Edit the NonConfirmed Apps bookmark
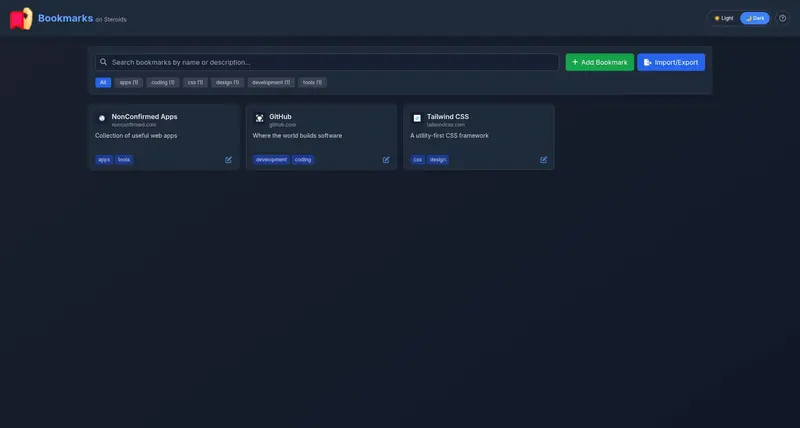800x428 pixels. click(x=229, y=160)
